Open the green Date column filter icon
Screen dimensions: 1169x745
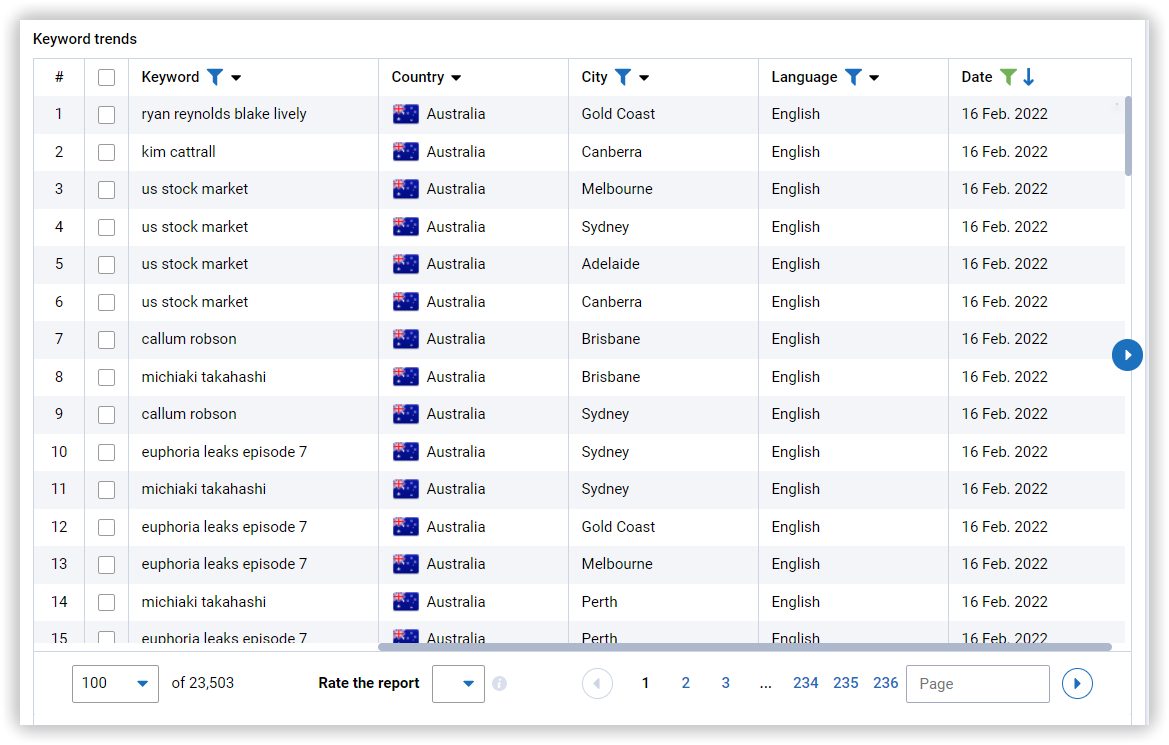point(1008,77)
